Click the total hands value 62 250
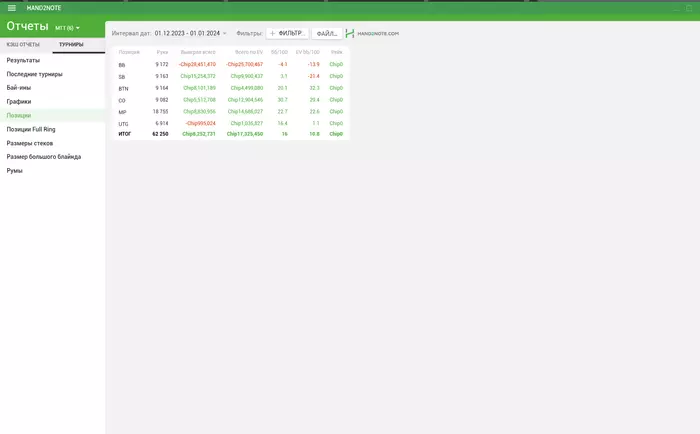Image resolution: width=700 pixels, height=434 pixels. tap(160, 134)
